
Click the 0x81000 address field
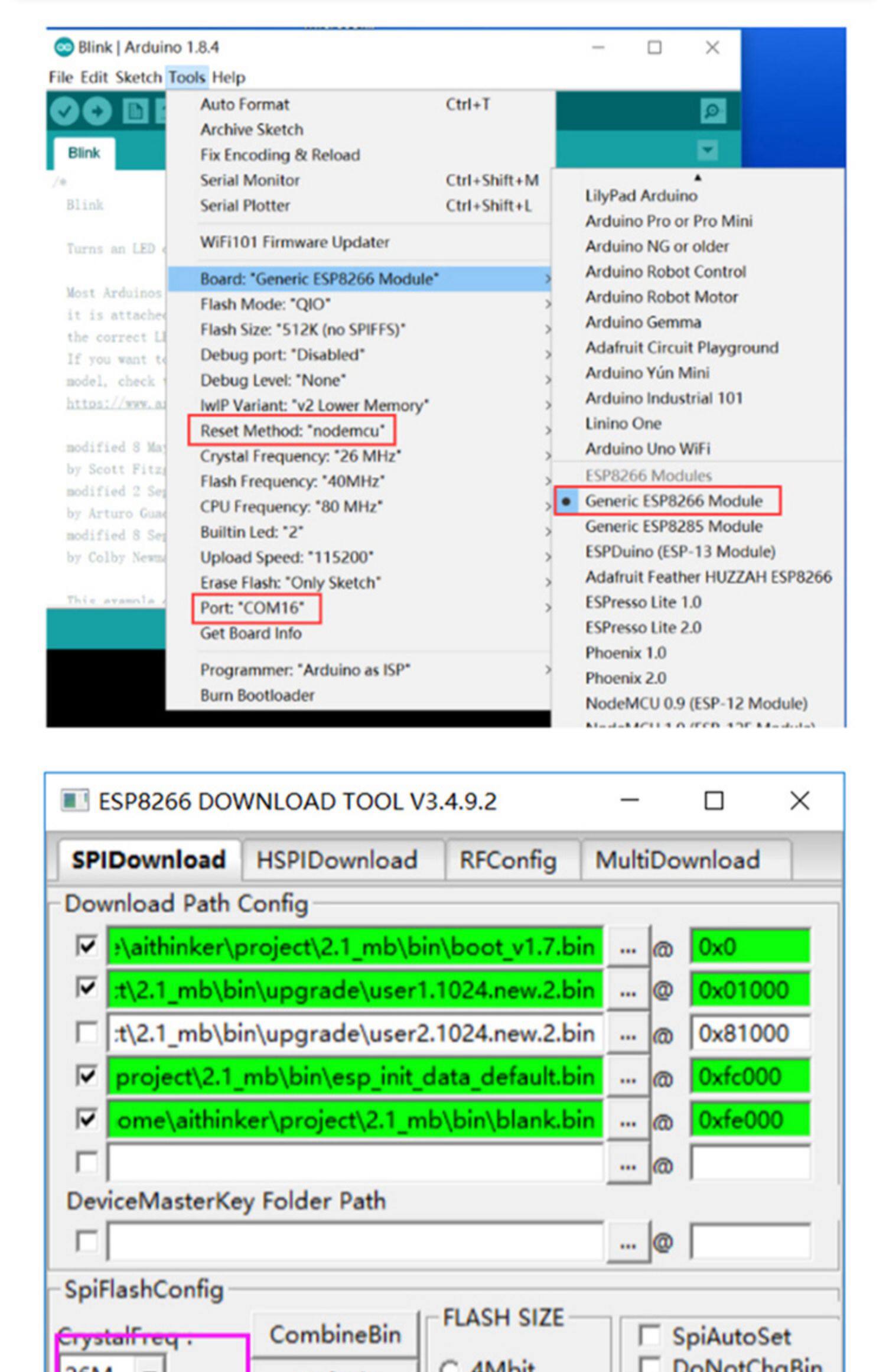pos(750,1033)
